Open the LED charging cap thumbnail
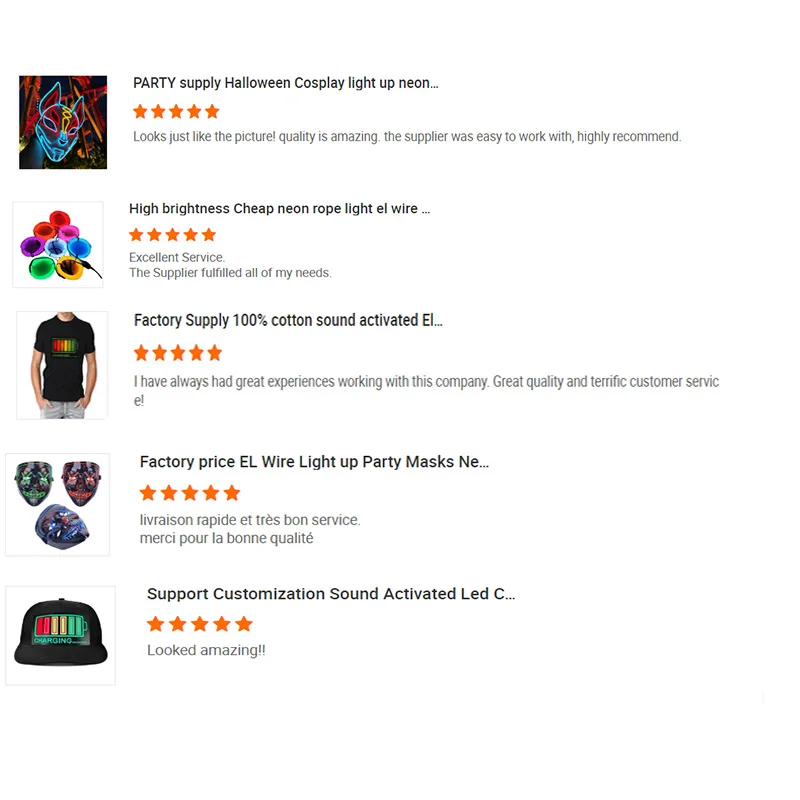 61,635
